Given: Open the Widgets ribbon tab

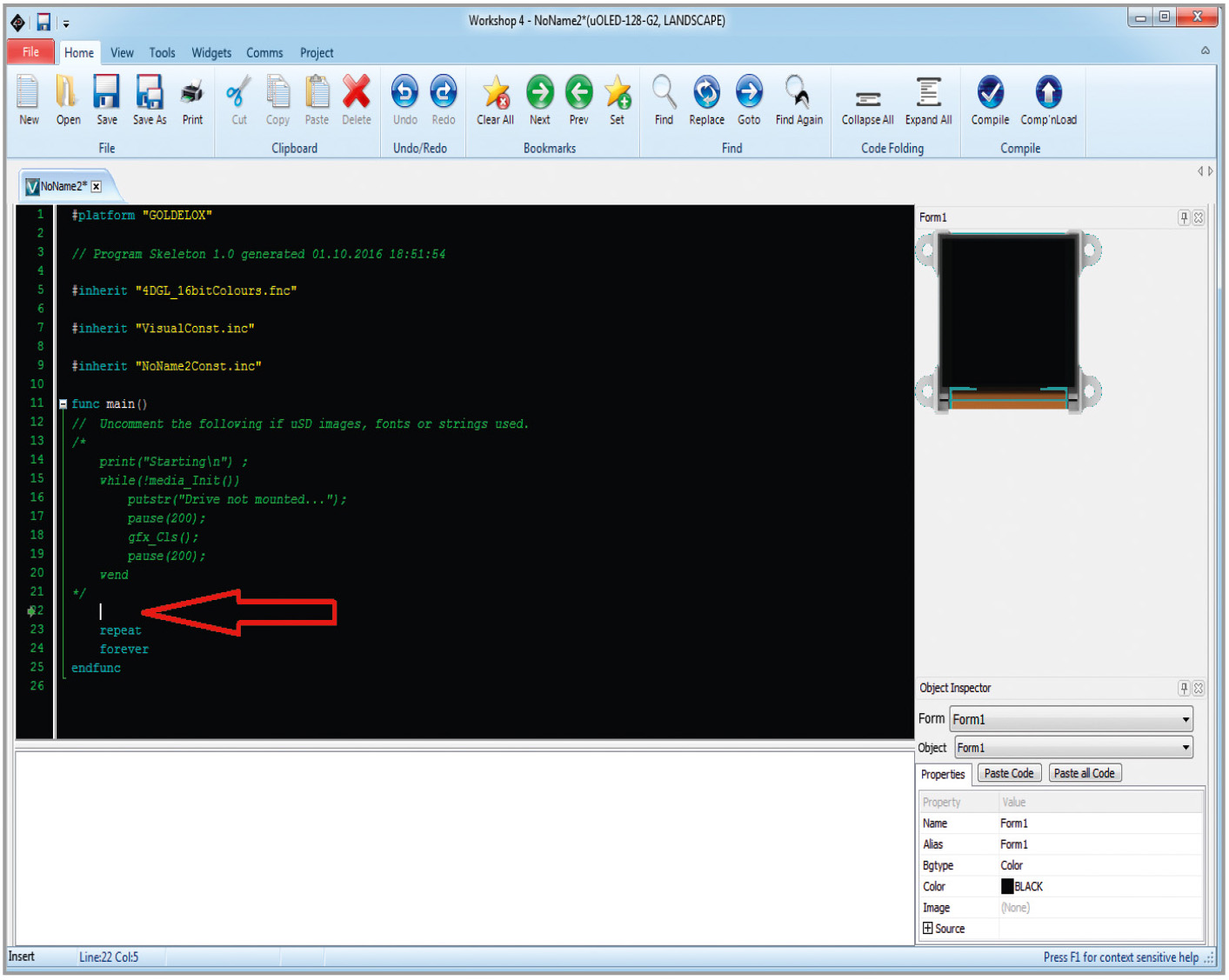Looking at the screenshot, I should pos(211,53).
